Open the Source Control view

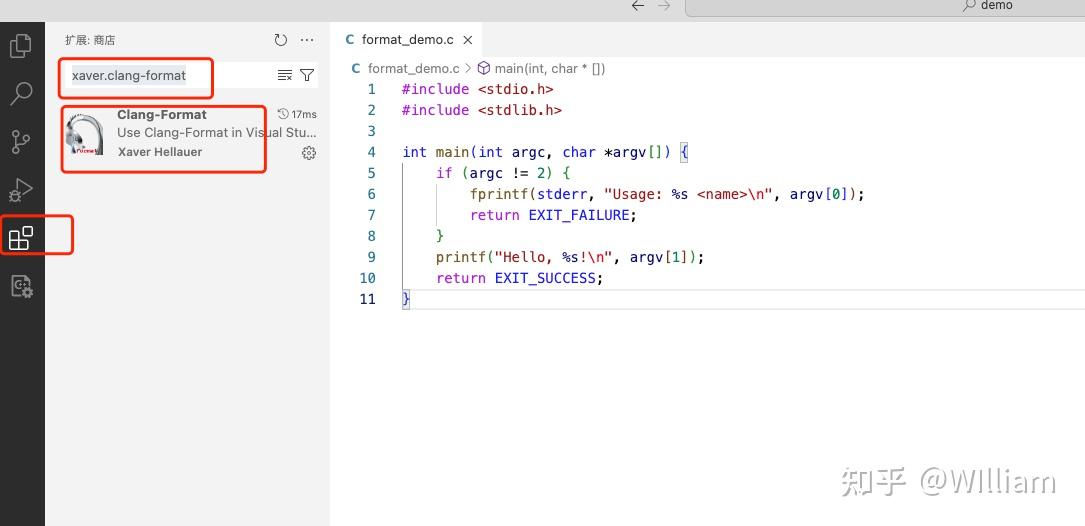point(21,141)
